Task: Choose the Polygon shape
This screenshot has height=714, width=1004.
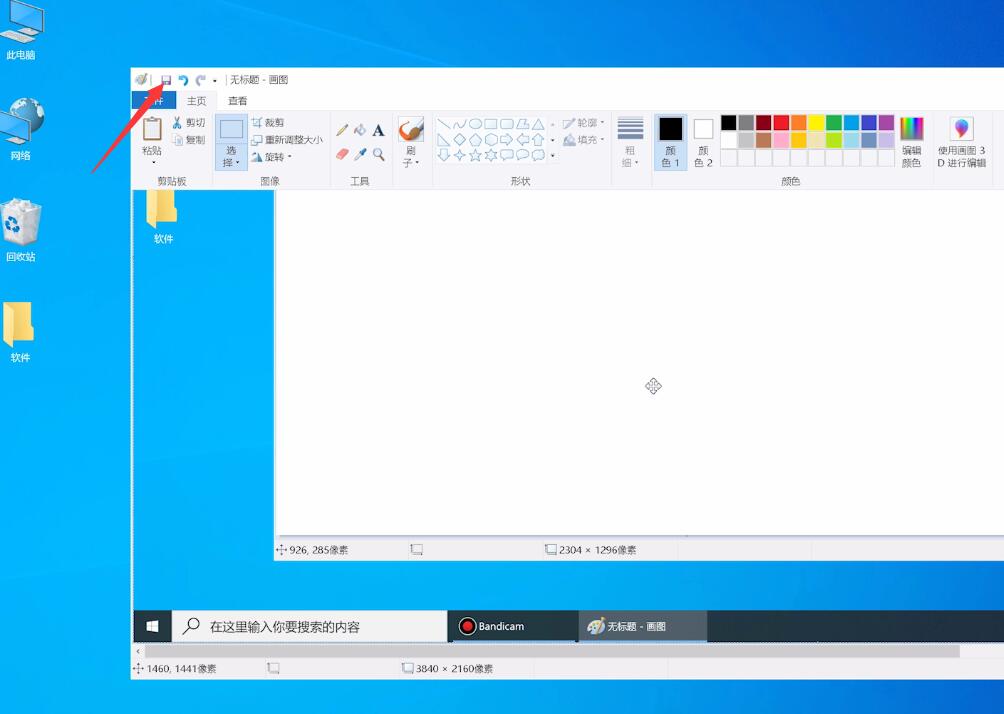Action: click(x=522, y=124)
